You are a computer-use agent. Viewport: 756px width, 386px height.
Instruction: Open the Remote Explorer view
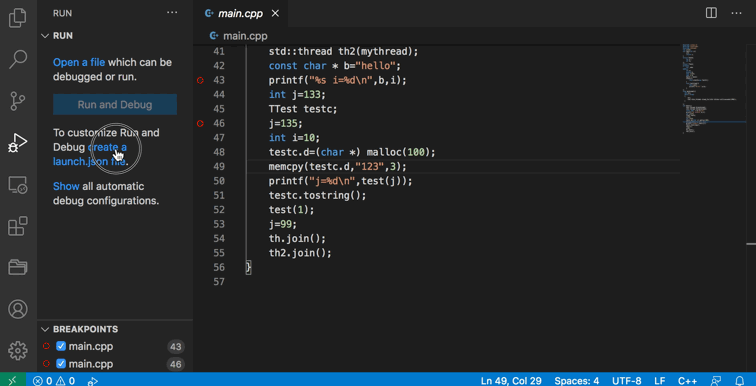click(x=18, y=185)
